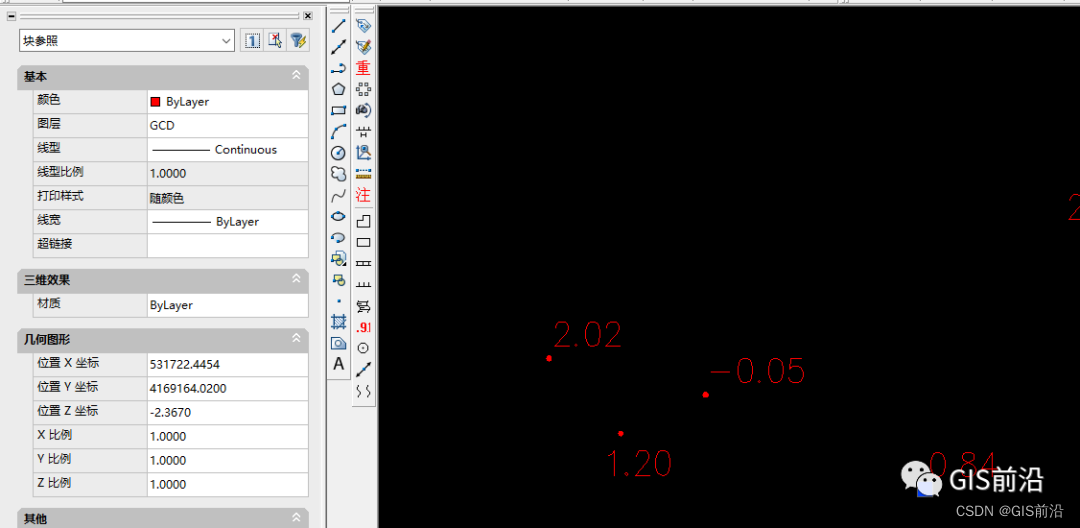The image size is (1080, 528).
Task: Click the diagonal line with blue midpoint icon
Action: [363, 370]
